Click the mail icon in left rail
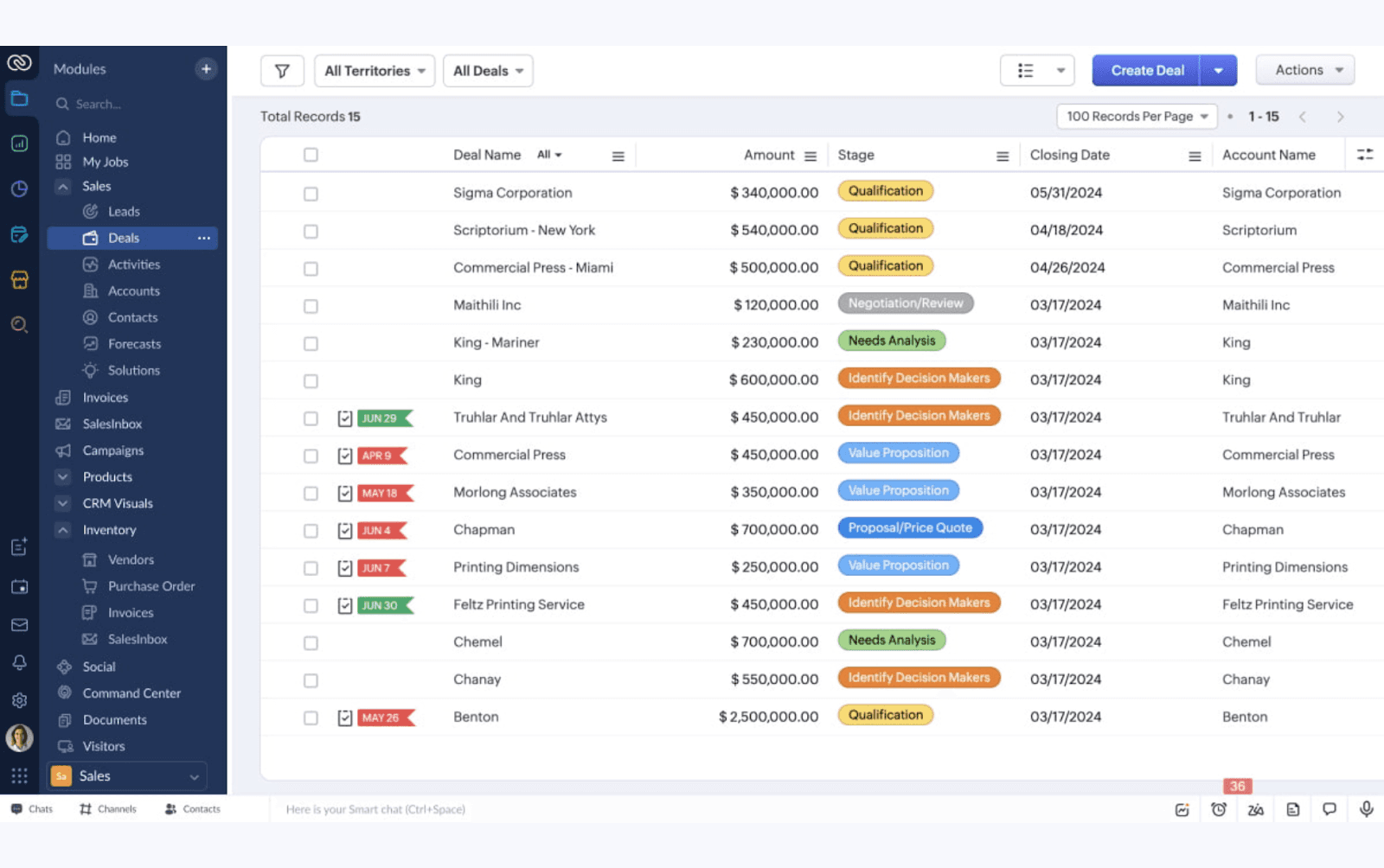The image size is (1384, 868). pos(19,625)
